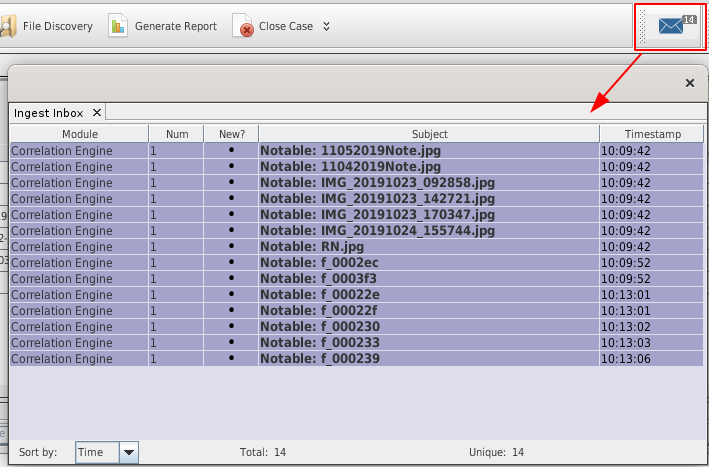Click the Close Case red X icon
Screen dimensions: 709x467
[244, 26]
